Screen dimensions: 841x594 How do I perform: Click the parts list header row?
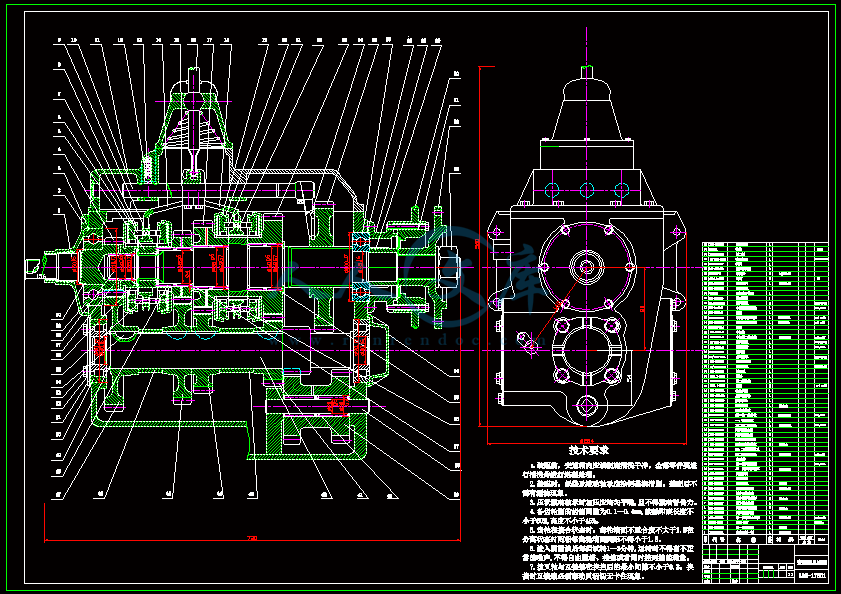(x=765, y=540)
